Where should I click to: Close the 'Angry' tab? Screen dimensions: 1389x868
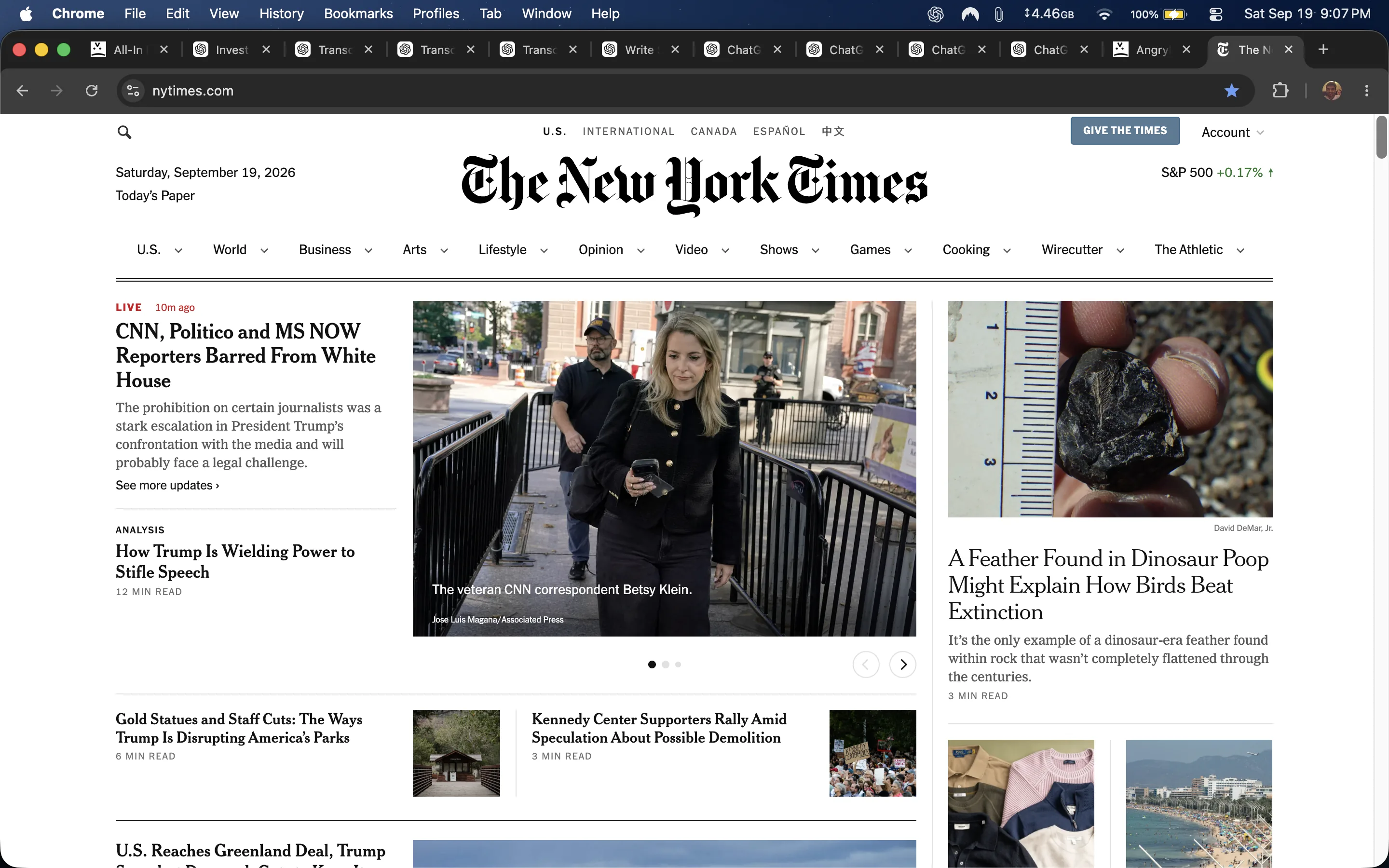(x=1186, y=49)
